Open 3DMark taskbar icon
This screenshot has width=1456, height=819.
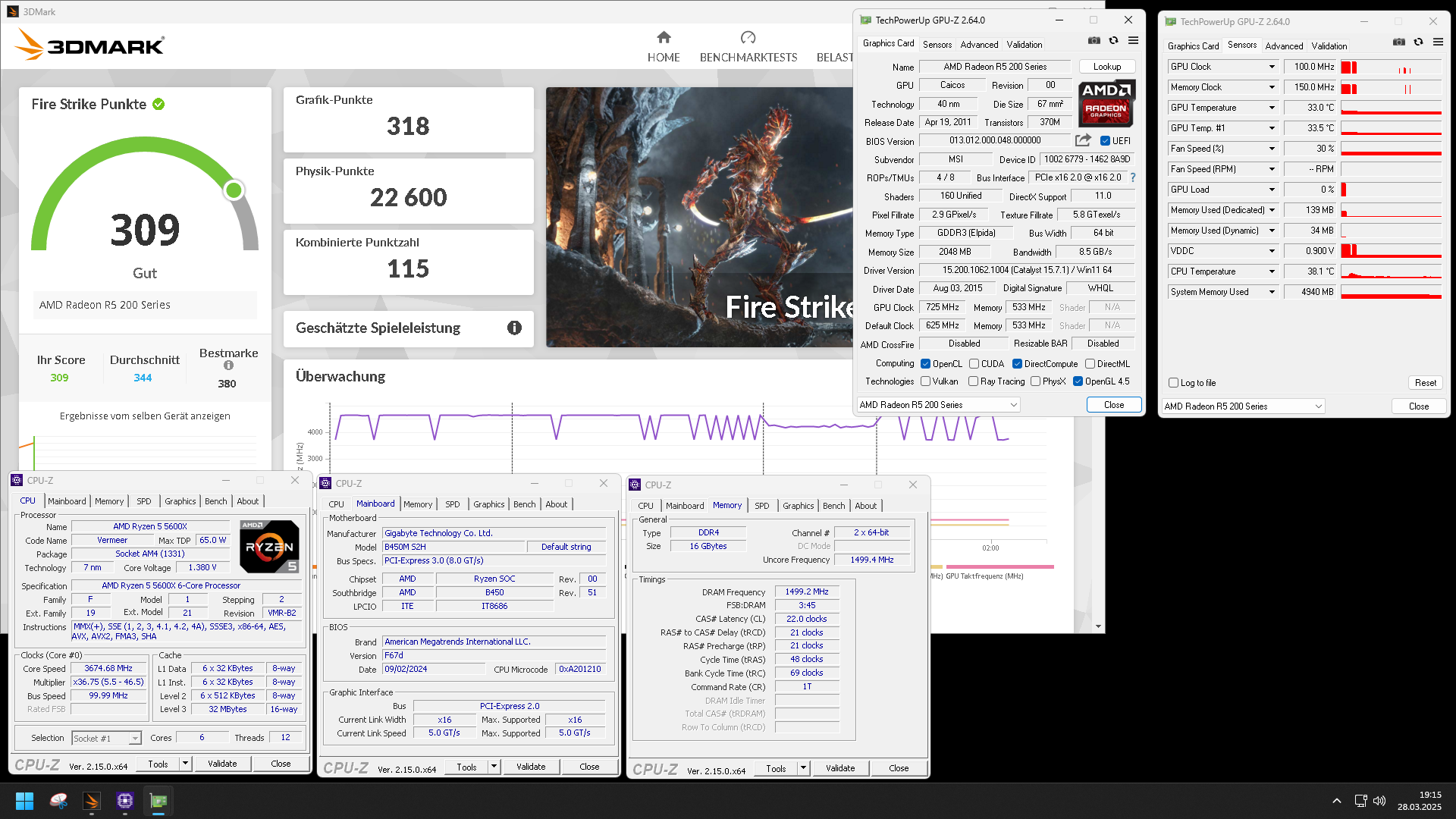92,801
